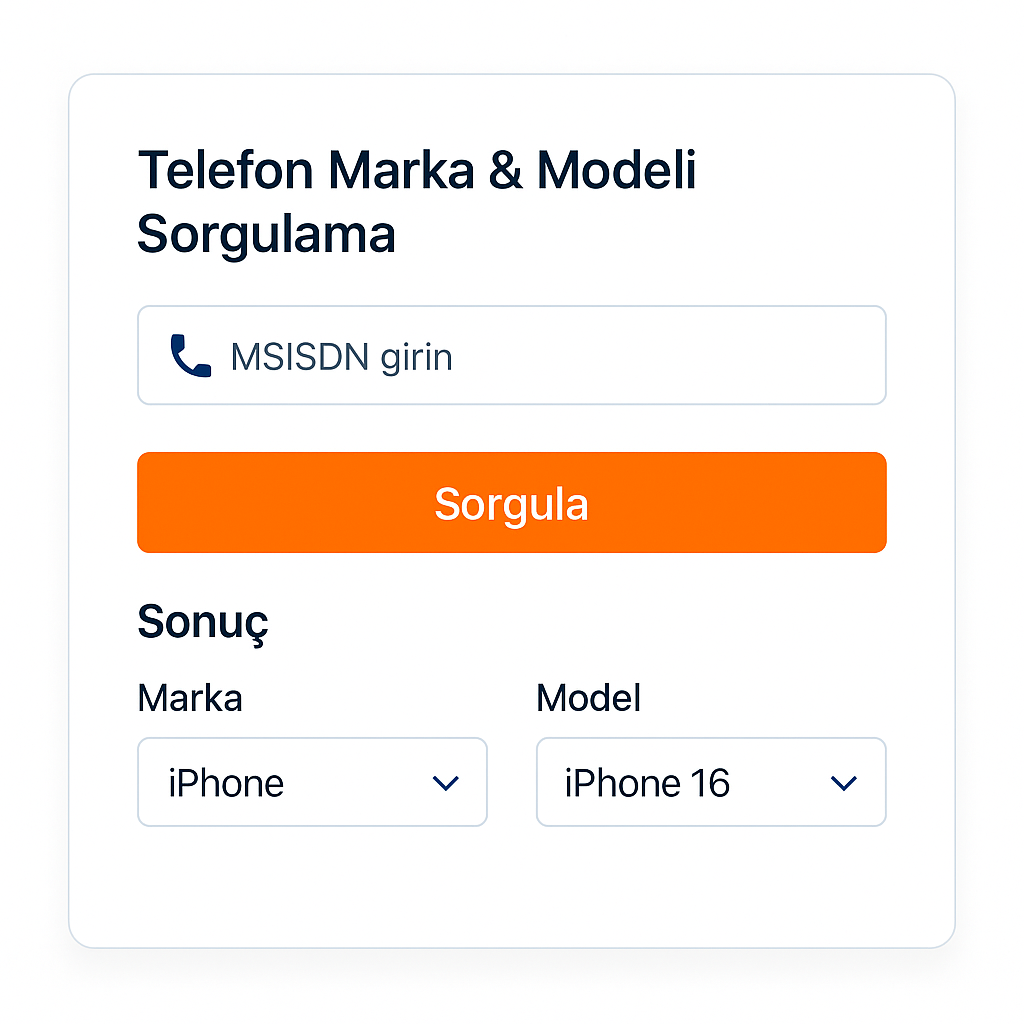Click the MSISDN girin placeholder text

click(x=342, y=358)
